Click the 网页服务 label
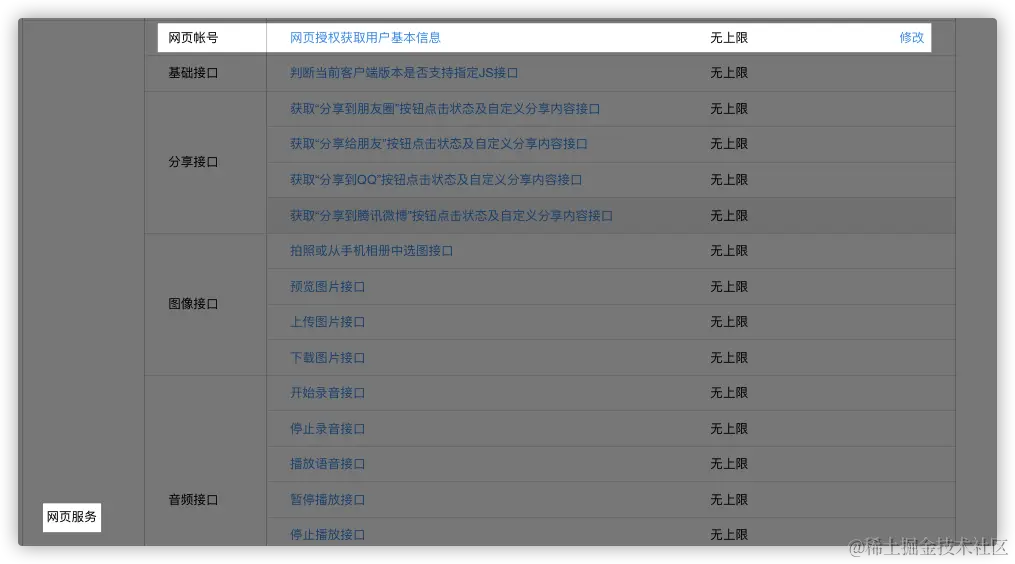This screenshot has height=564, width=1015. pos(72,517)
